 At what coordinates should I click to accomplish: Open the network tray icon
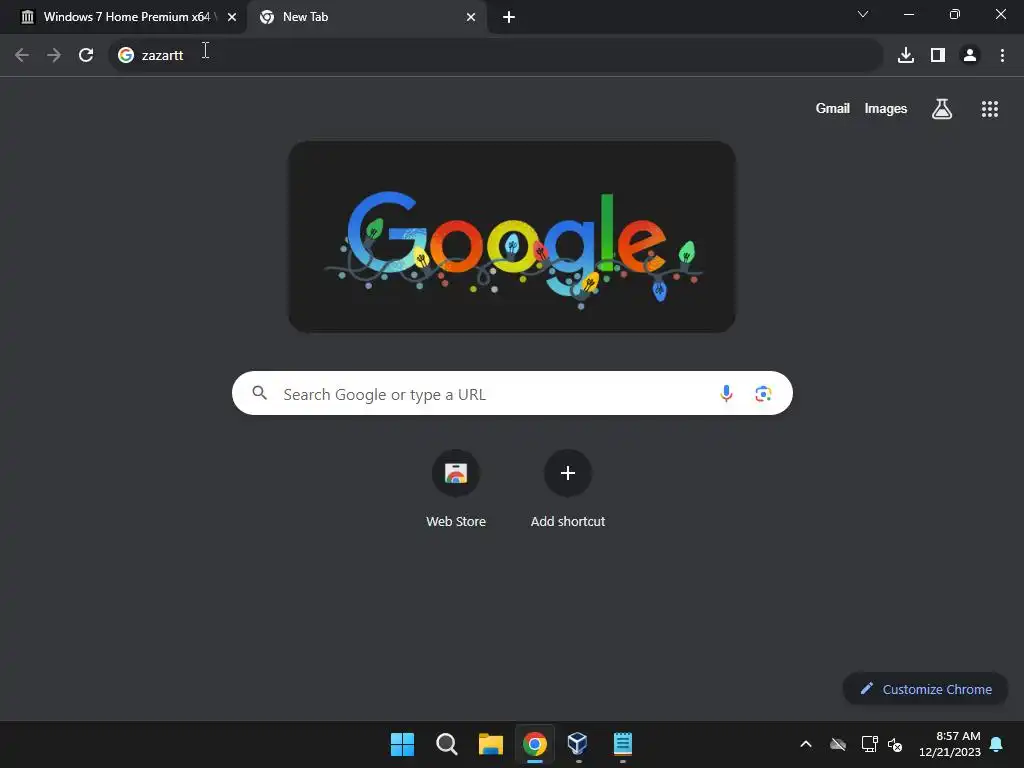point(869,744)
